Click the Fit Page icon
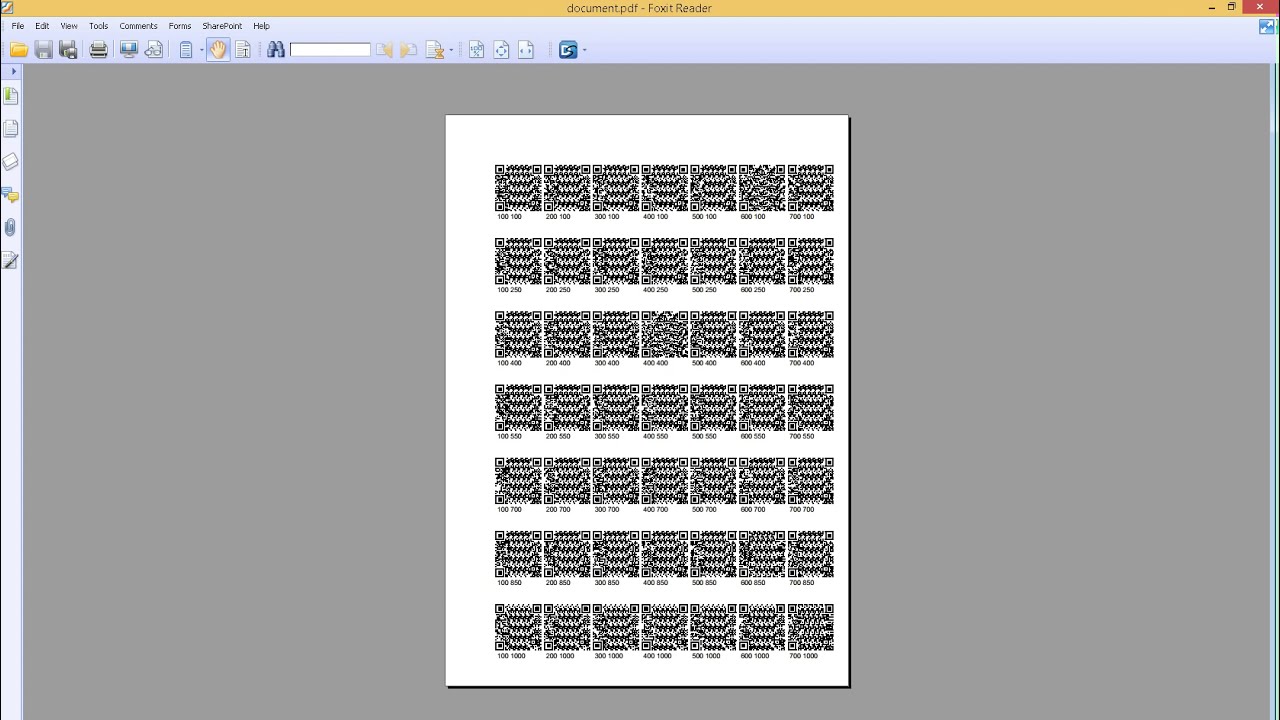This screenshot has height=720, width=1280. pyautogui.click(x=501, y=50)
